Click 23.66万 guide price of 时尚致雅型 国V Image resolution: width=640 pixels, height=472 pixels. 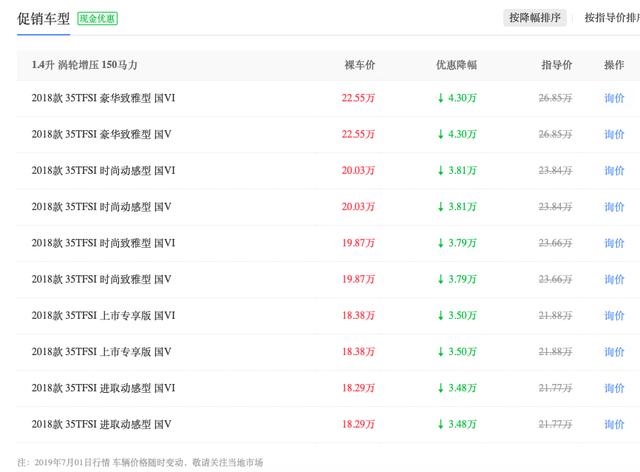click(x=556, y=279)
